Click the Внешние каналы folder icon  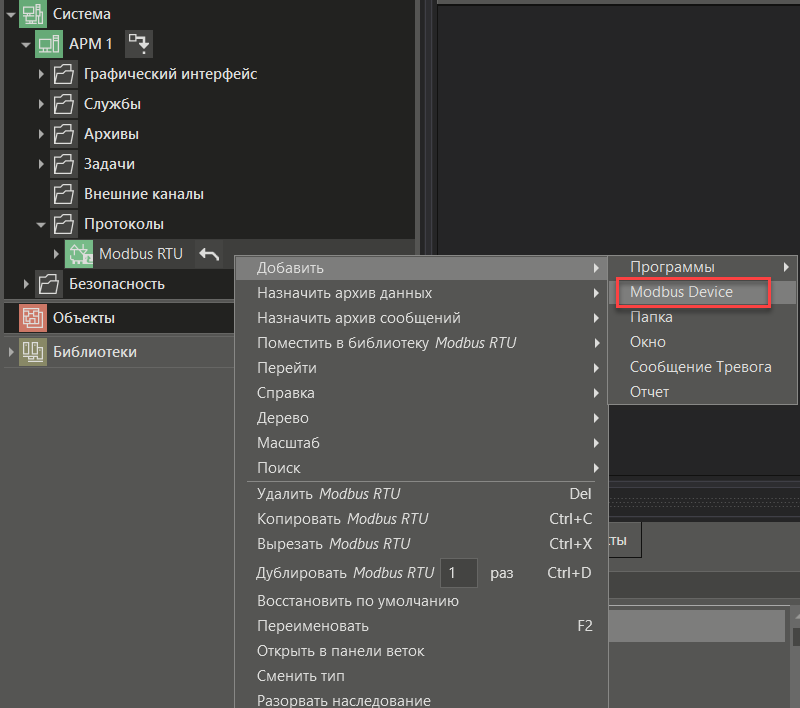[62, 193]
